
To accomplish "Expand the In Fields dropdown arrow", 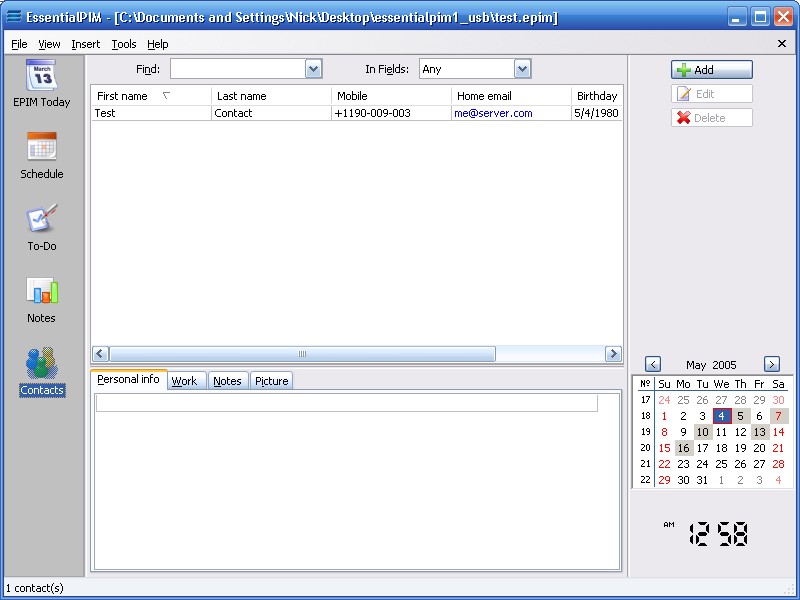I will coord(522,69).
